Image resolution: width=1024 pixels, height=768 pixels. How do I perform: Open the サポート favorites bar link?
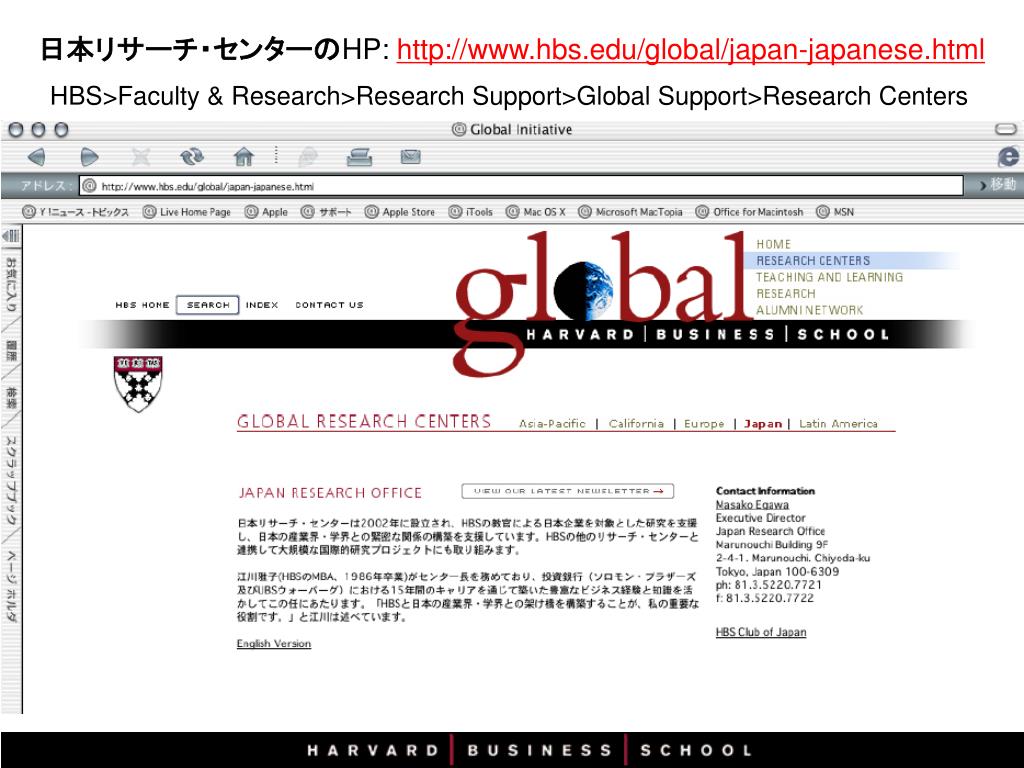327,212
